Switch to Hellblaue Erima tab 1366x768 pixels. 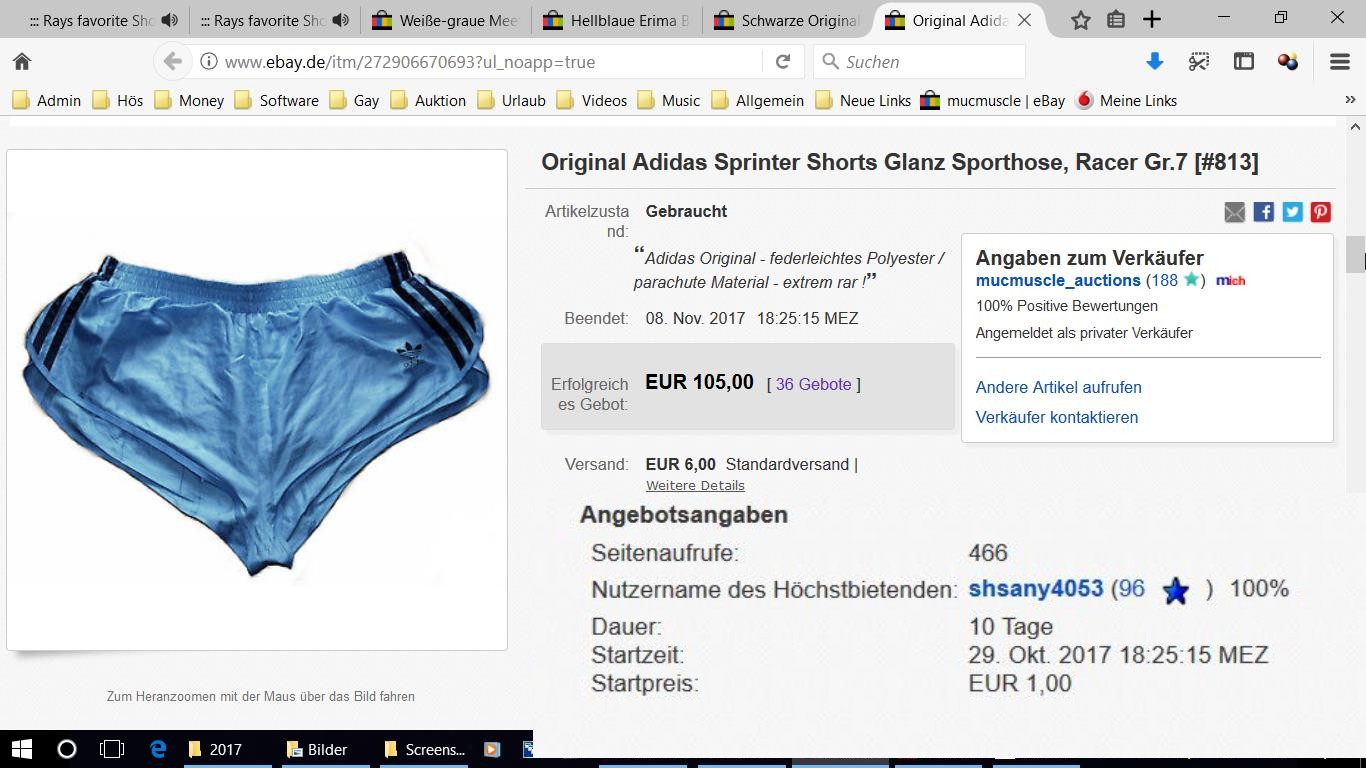(617, 20)
